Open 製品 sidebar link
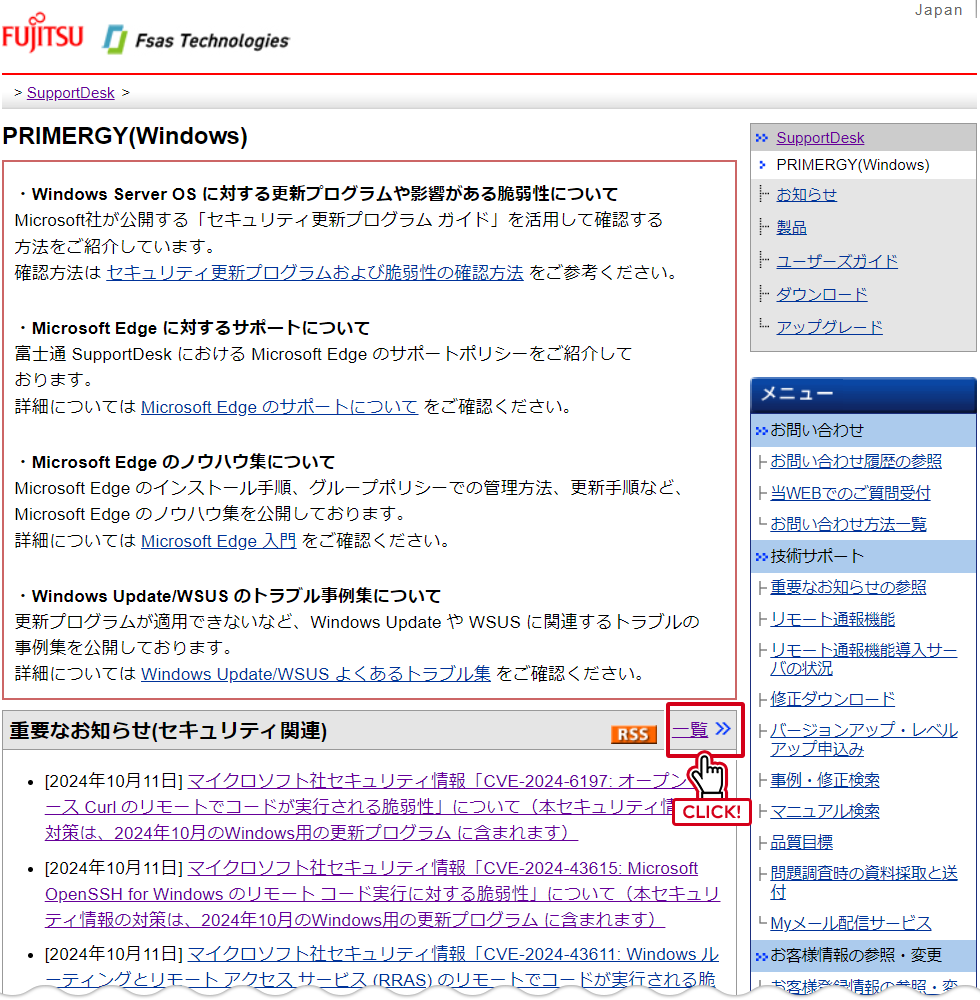The width and height of the screenshot is (980, 1000). (791, 228)
